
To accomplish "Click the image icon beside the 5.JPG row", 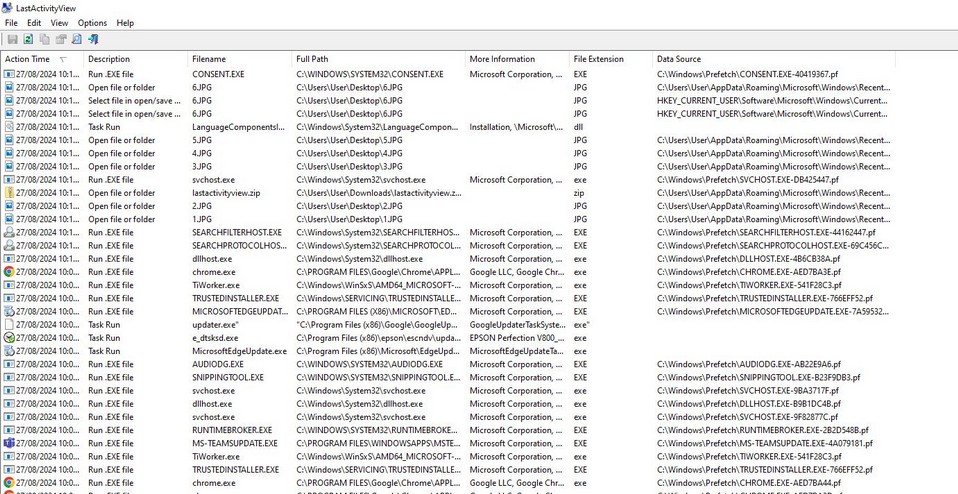I will point(9,140).
